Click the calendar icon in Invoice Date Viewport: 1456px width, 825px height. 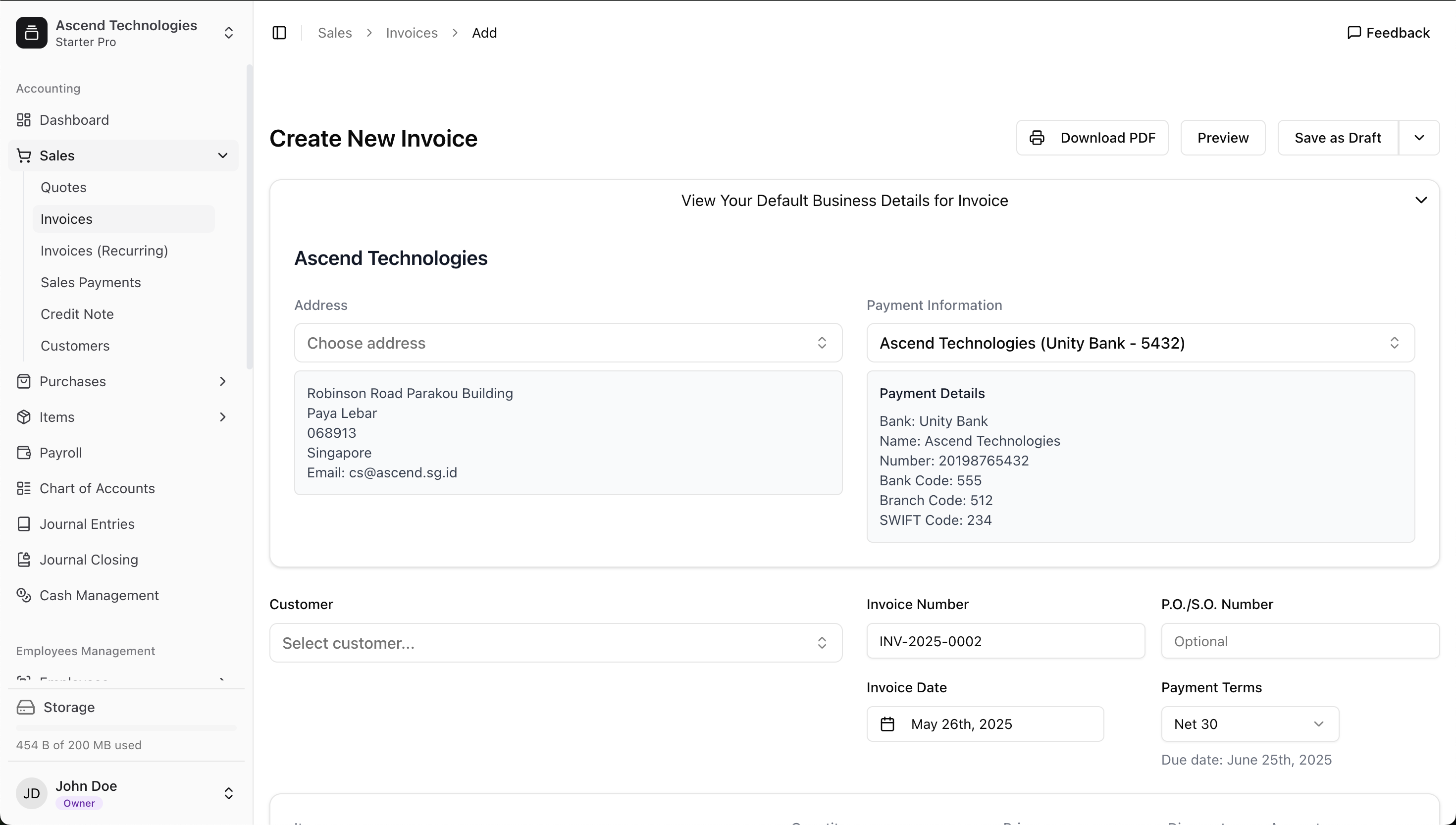(887, 724)
